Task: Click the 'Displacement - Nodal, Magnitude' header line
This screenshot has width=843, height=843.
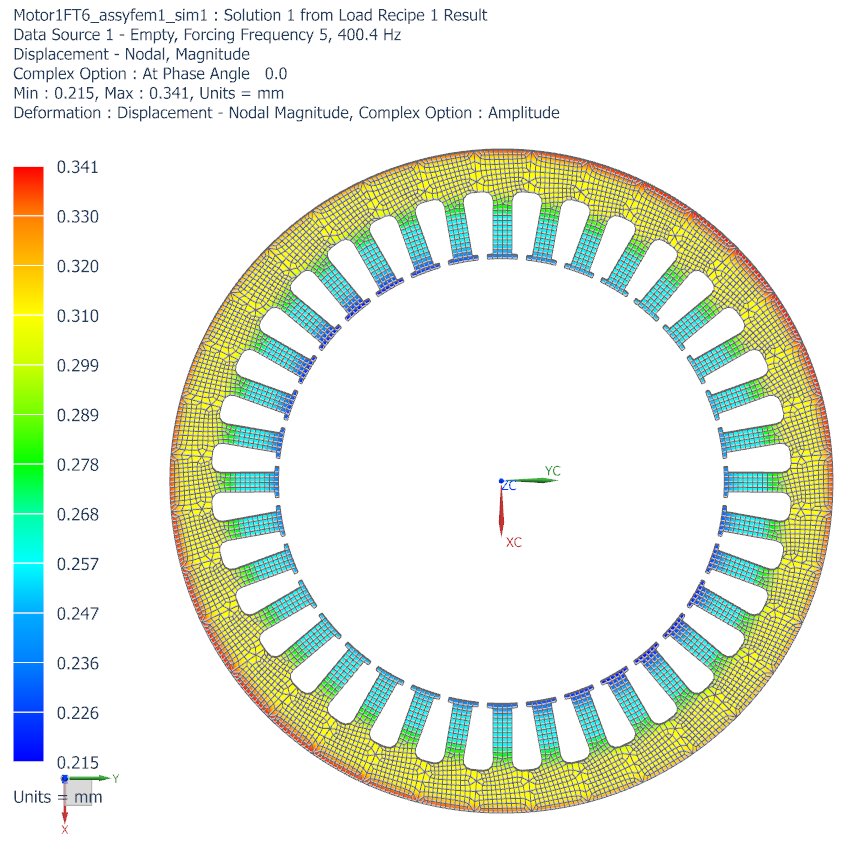Action: (131, 54)
